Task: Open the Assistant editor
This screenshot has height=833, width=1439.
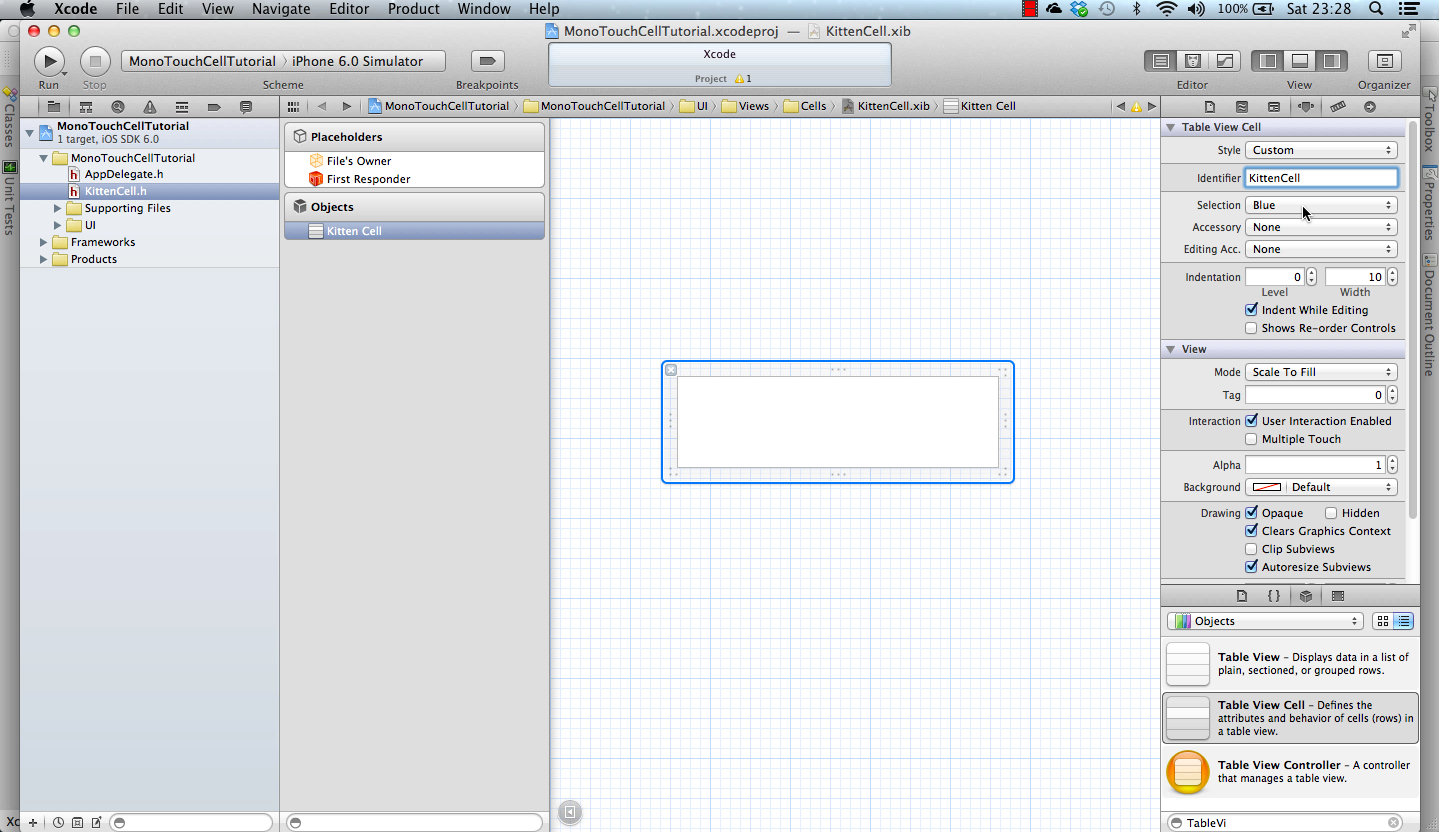Action: point(1193,60)
